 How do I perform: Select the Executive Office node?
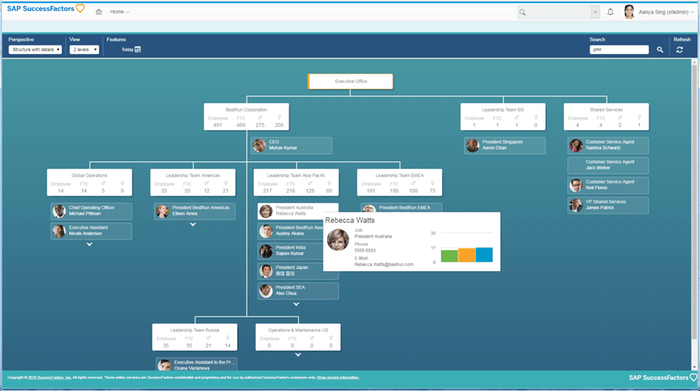(x=350, y=81)
